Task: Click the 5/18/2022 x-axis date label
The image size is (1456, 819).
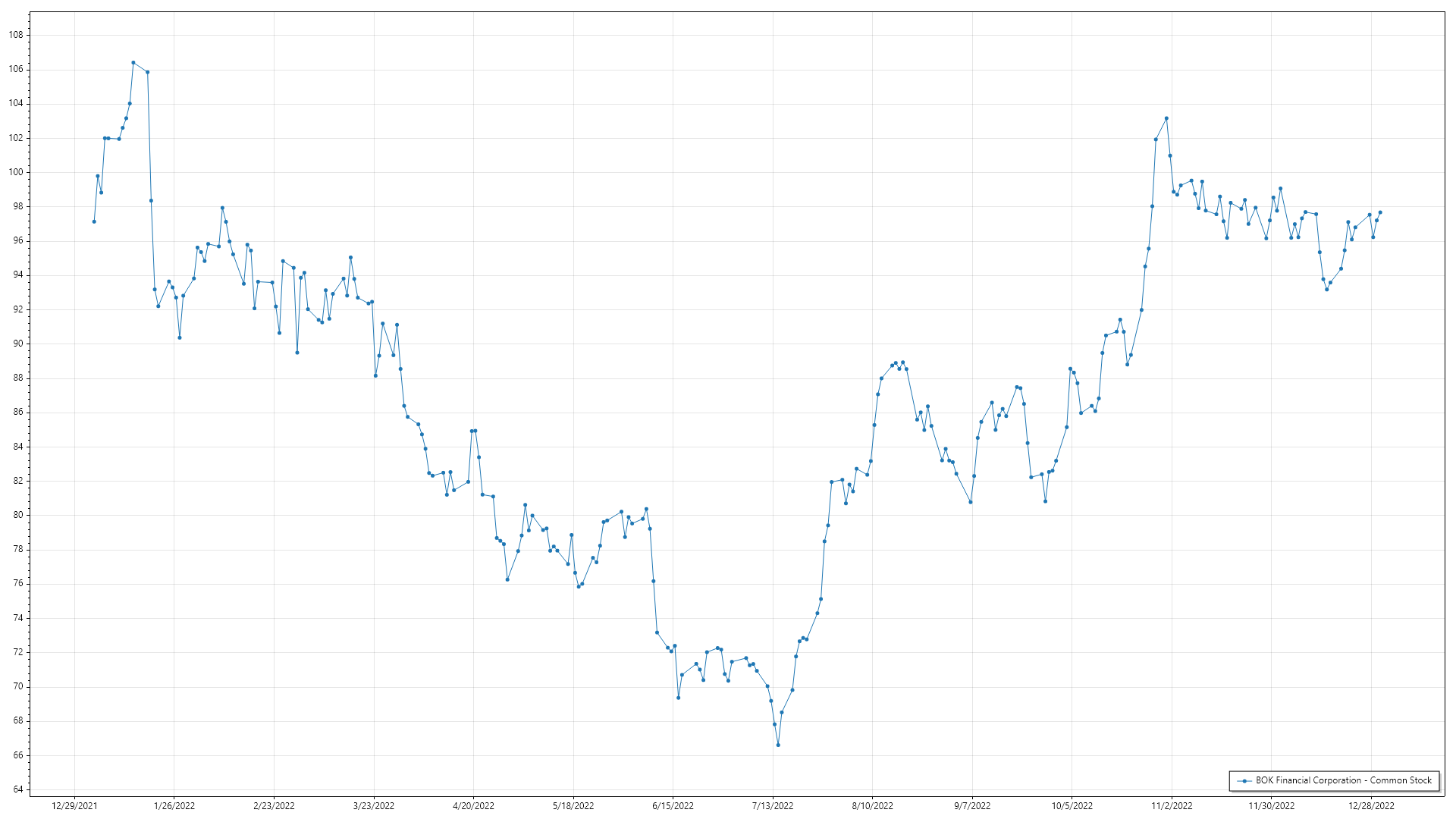Action: pos(573,805)
